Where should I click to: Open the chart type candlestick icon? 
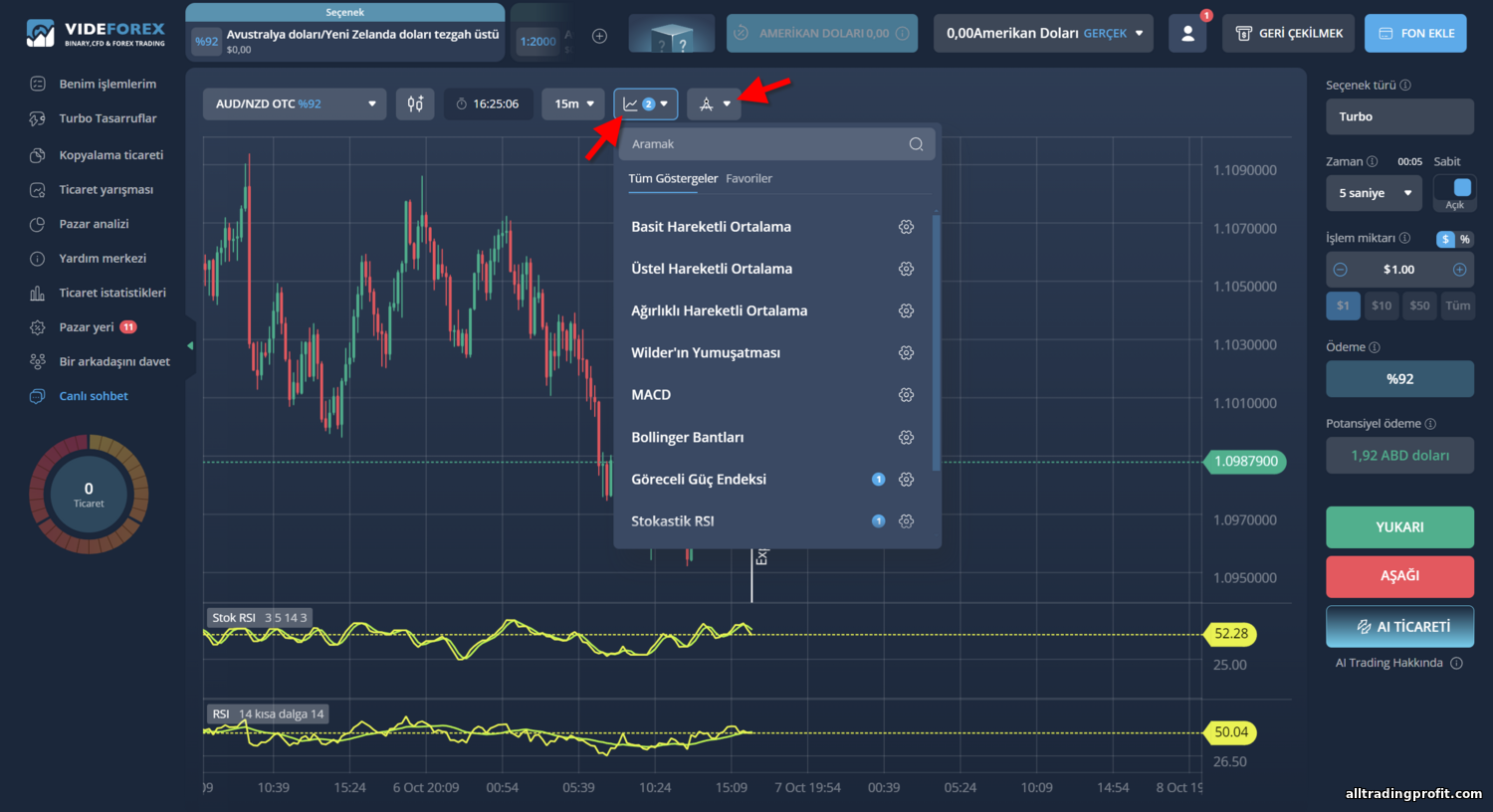415,103
